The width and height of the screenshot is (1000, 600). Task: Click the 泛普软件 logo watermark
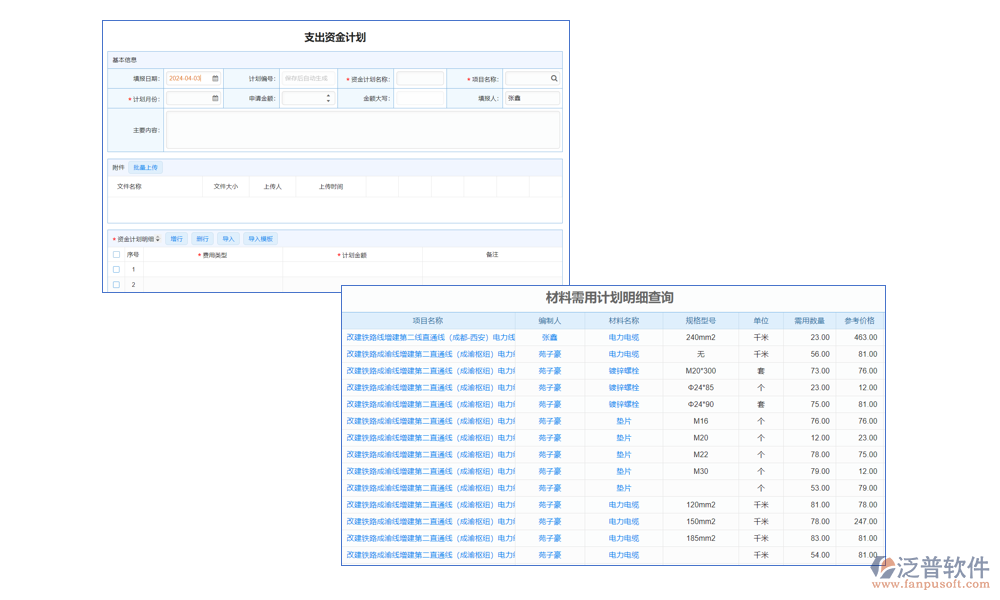[929, 573]
